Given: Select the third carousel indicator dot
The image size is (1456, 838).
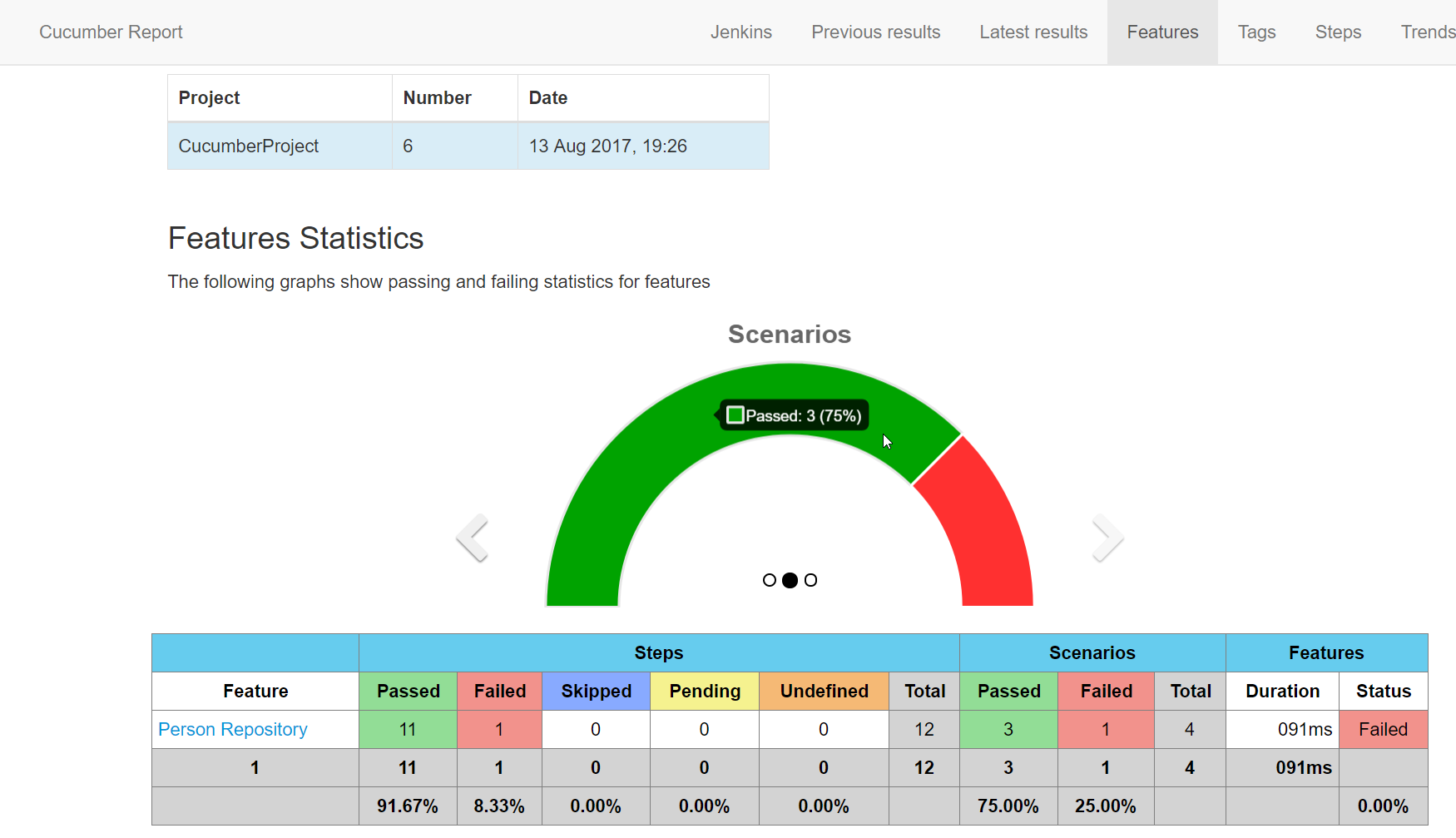Looking at the screenshot, I should [811, 579].
